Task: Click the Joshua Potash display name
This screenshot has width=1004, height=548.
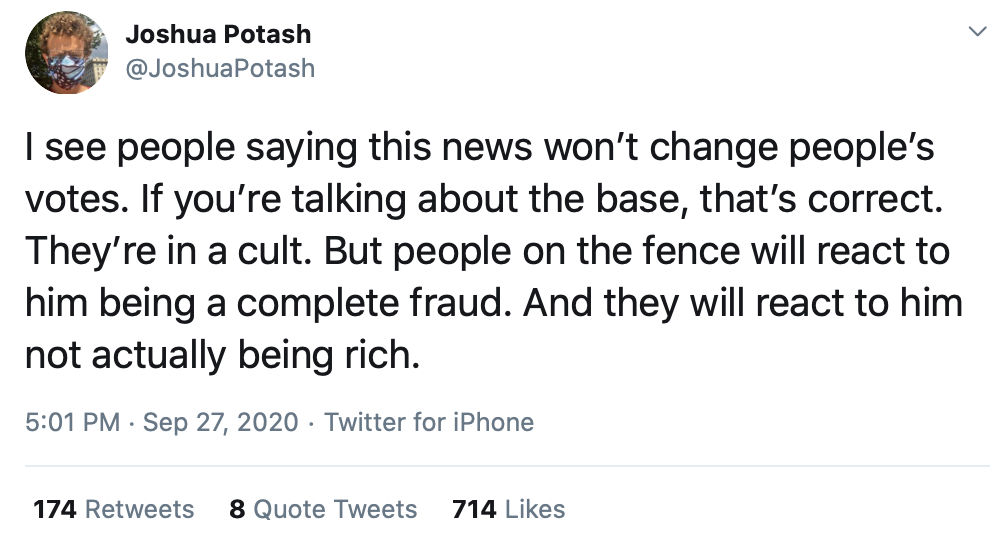Action: tap(218, 35)
